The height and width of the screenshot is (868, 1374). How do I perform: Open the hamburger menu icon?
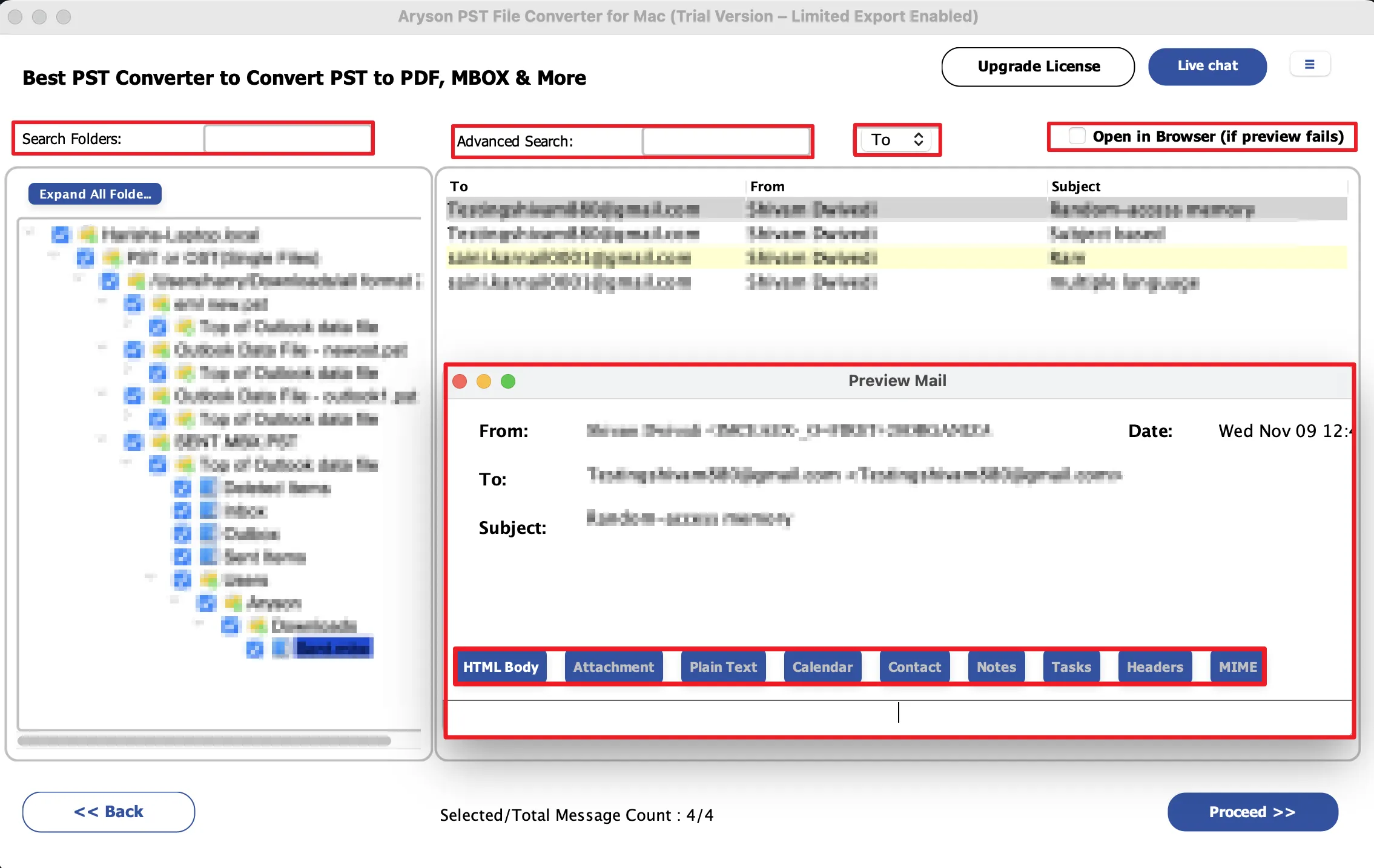(1309, 65)
